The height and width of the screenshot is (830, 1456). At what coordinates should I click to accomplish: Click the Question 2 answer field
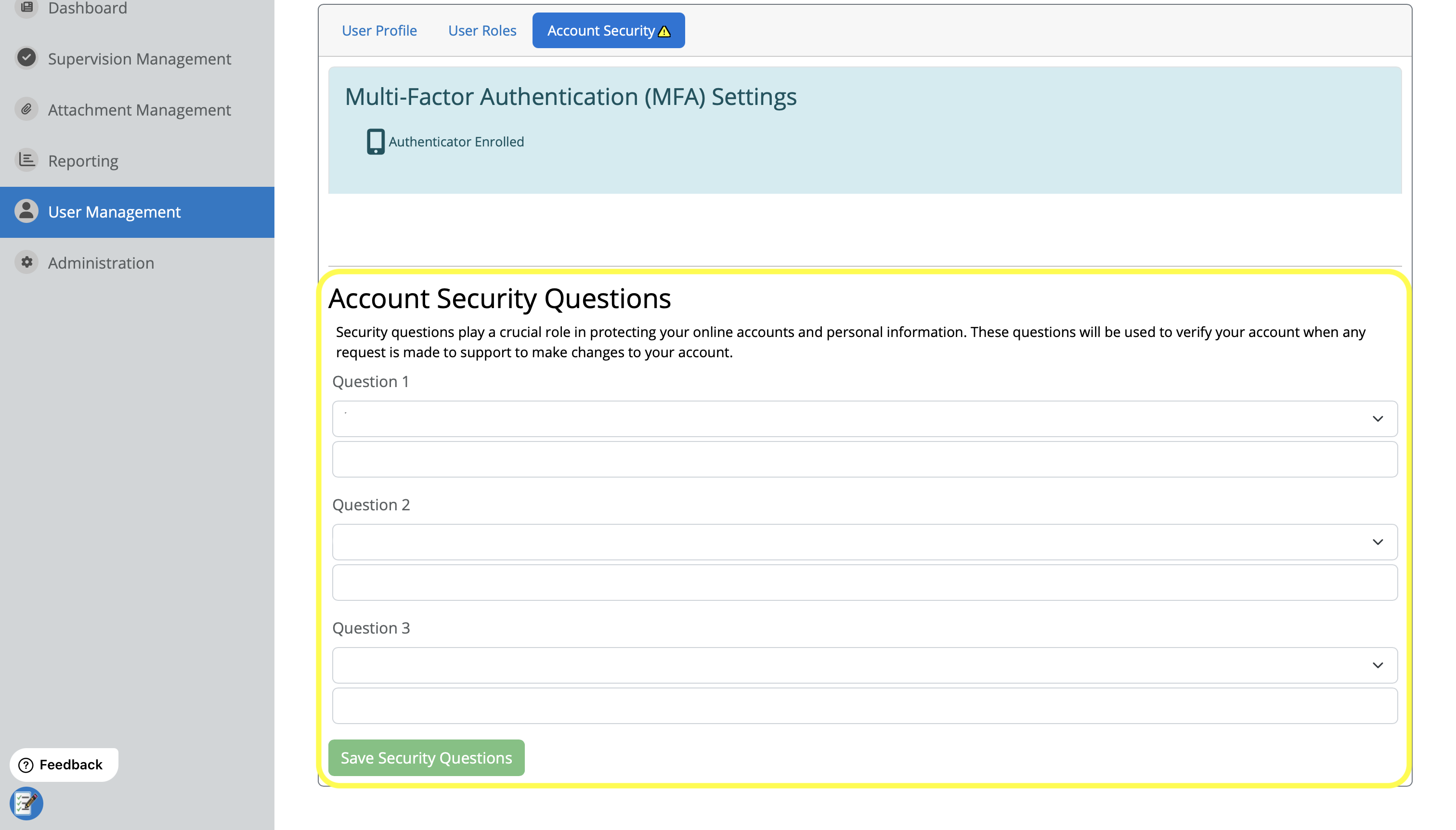click(864, 583)
